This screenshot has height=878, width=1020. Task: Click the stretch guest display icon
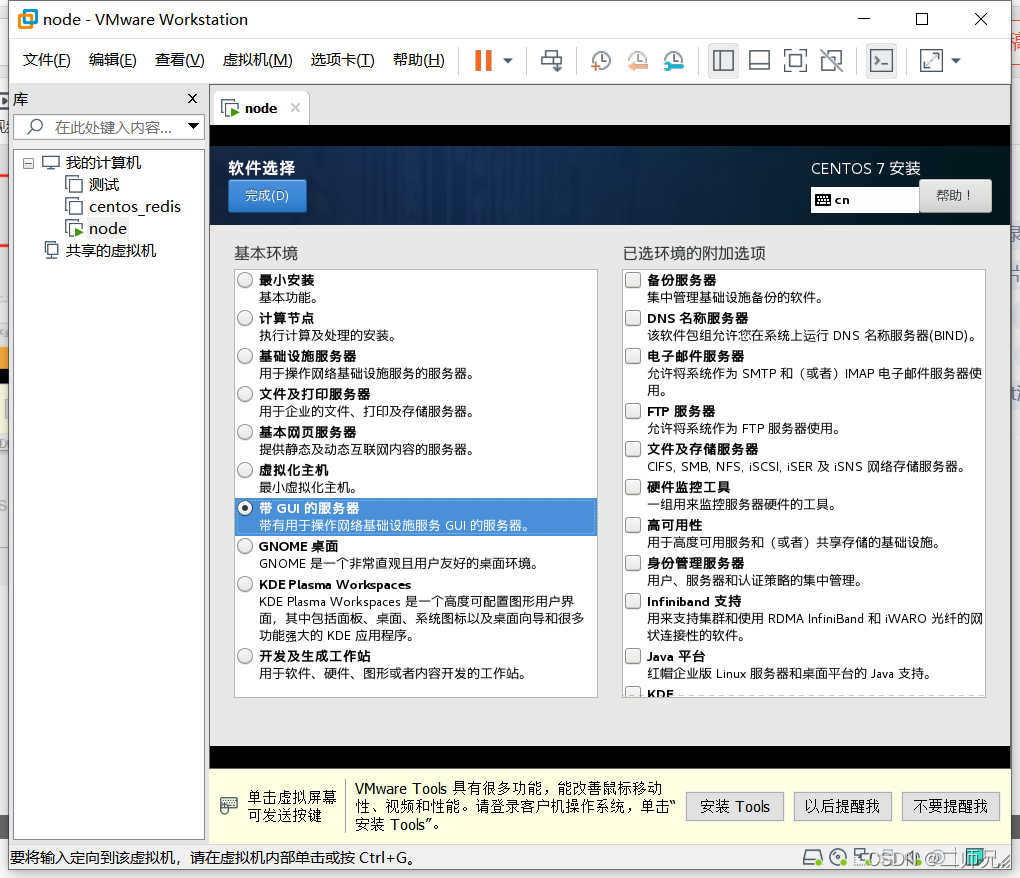click(931, 60)
